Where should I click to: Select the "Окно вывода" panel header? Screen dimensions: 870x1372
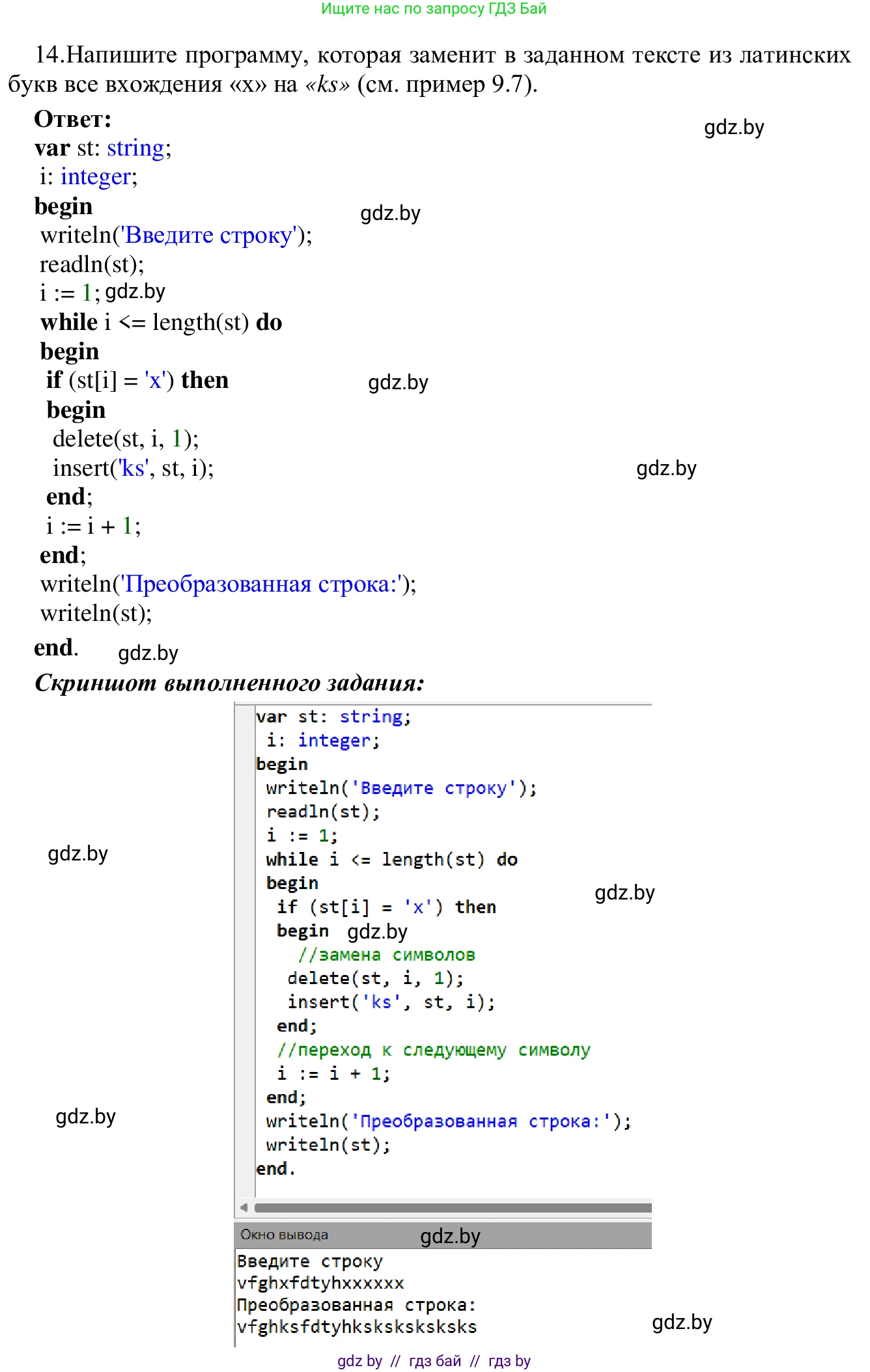tap(285, 1235)
